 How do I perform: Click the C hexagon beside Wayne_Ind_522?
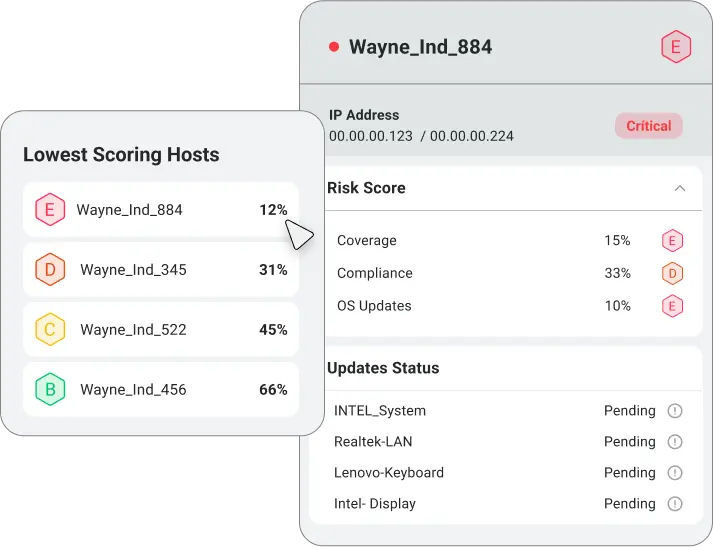50,330
